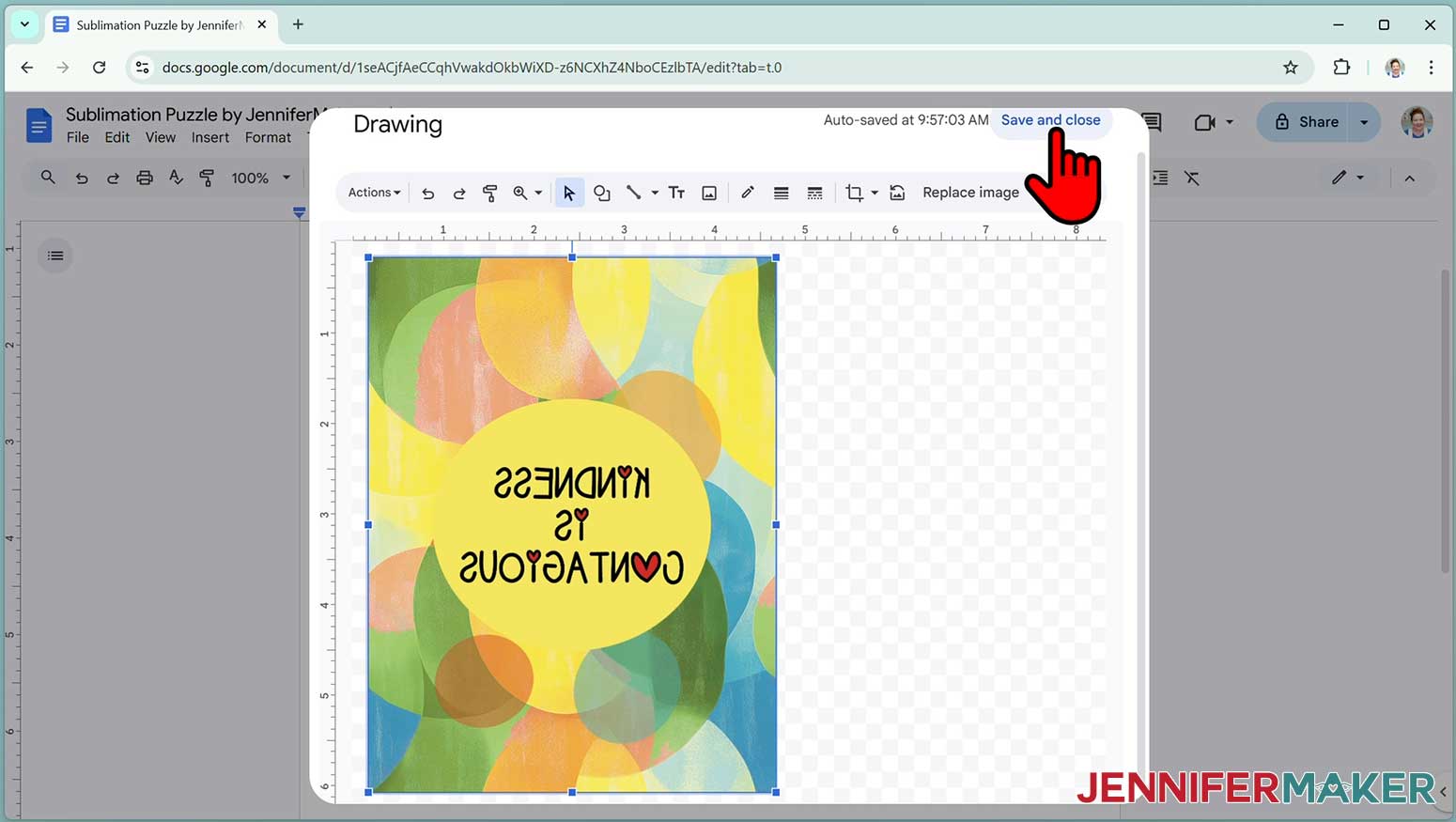Insert a Text box in Drawing
The height and width of the screenshot is (822, 1456).
(676, 193)
